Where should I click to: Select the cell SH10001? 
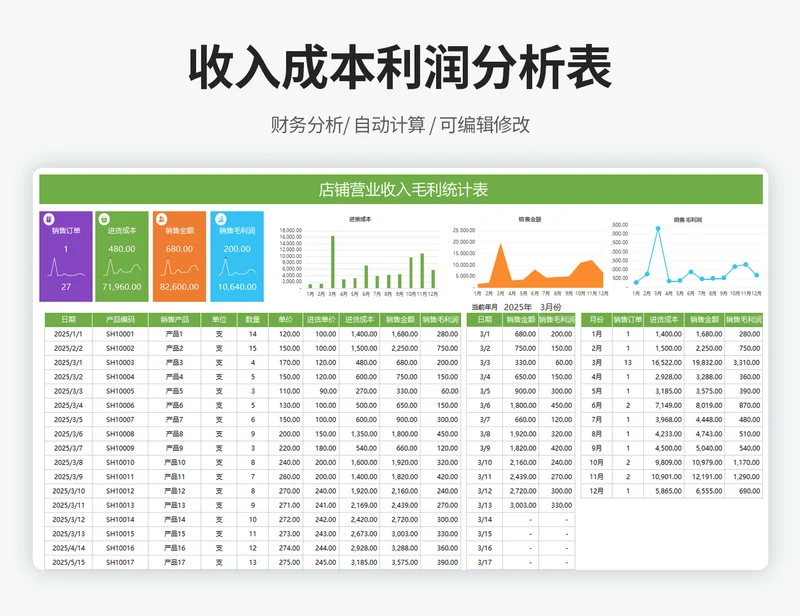120,334
